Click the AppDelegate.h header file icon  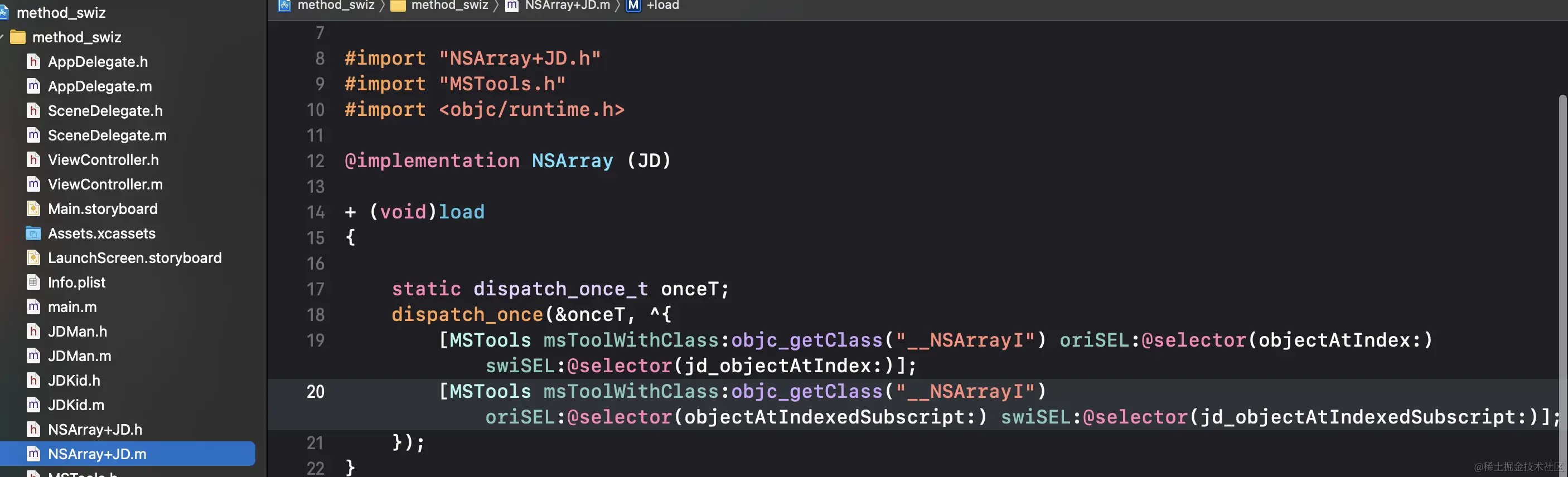[x=33, y=61]
